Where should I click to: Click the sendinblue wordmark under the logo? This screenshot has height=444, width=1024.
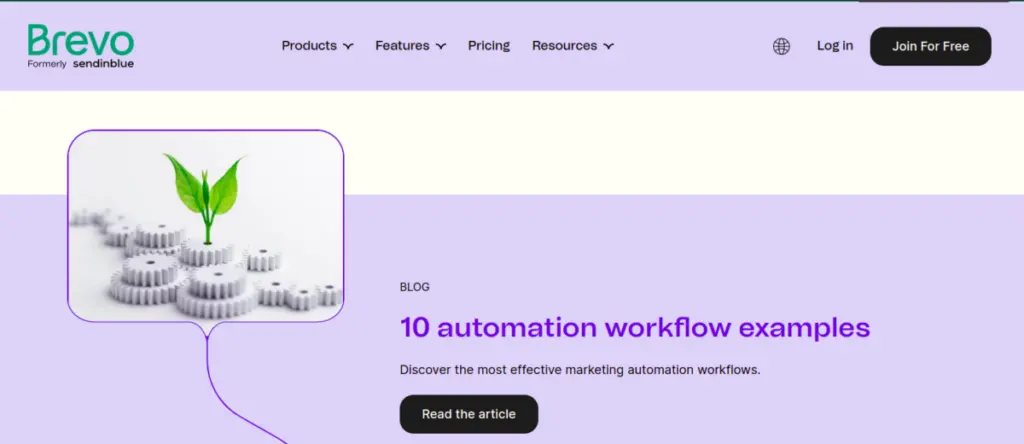point(103,64)
